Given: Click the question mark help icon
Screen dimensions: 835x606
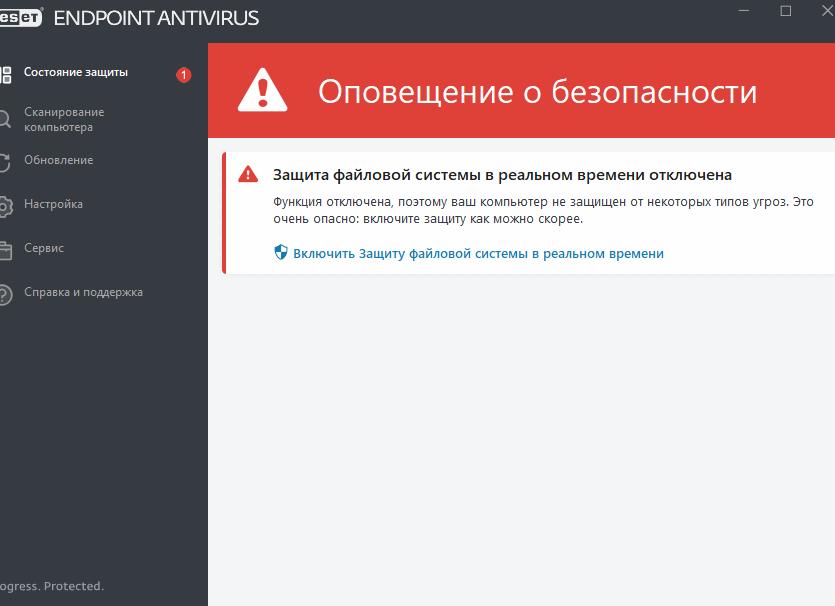Looking at the screenshot, I should point(5,294).
